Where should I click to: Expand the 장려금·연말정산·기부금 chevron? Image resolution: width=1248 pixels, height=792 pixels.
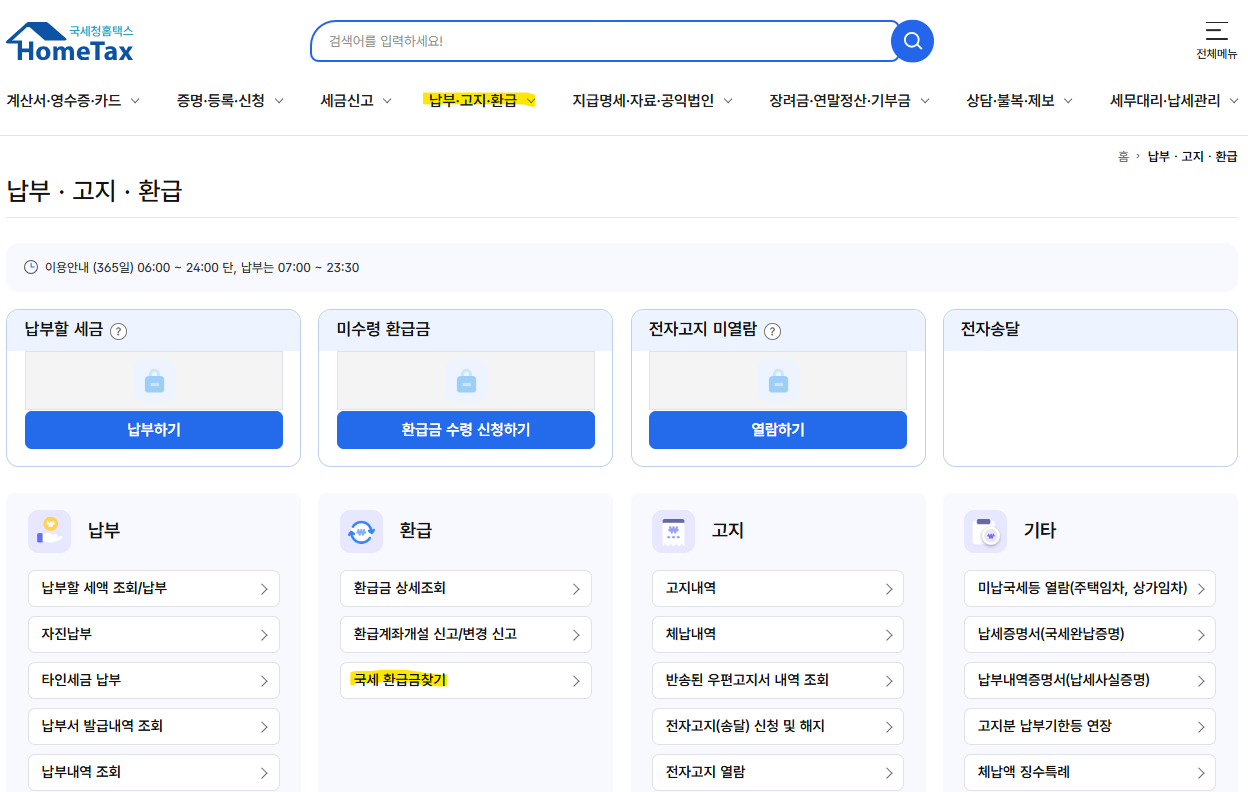click(925, 101)
